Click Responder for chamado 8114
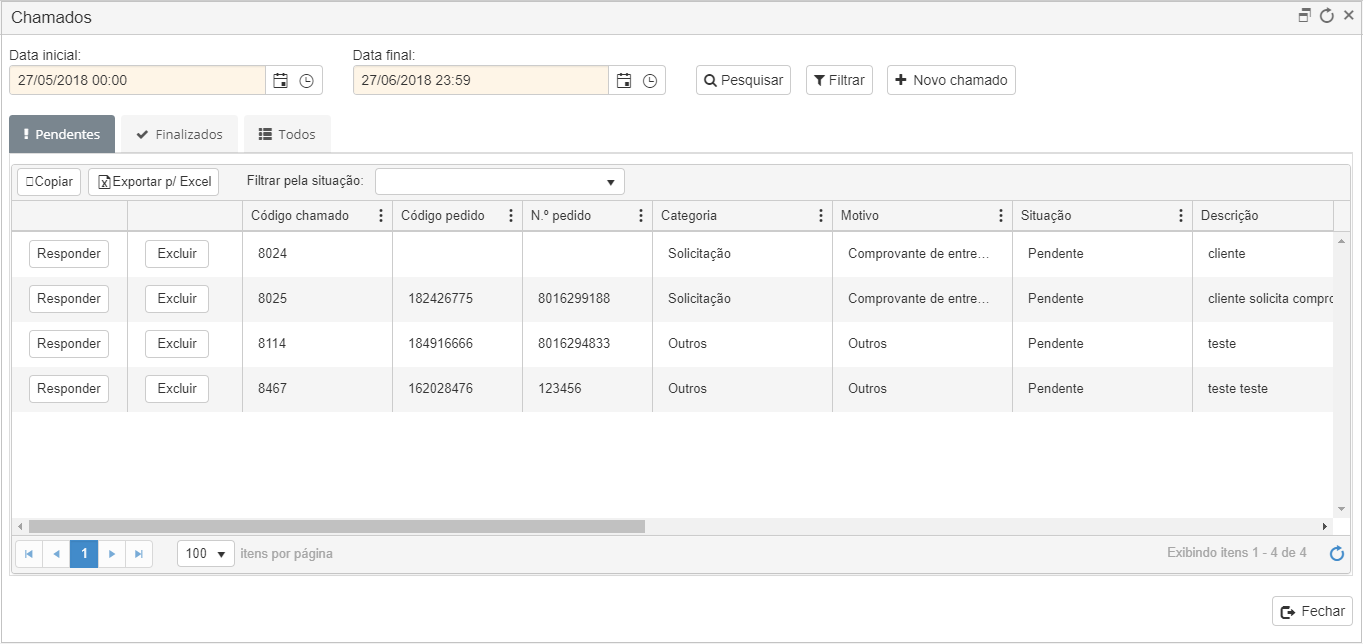 pyautogui.click(x=69, y=344)
